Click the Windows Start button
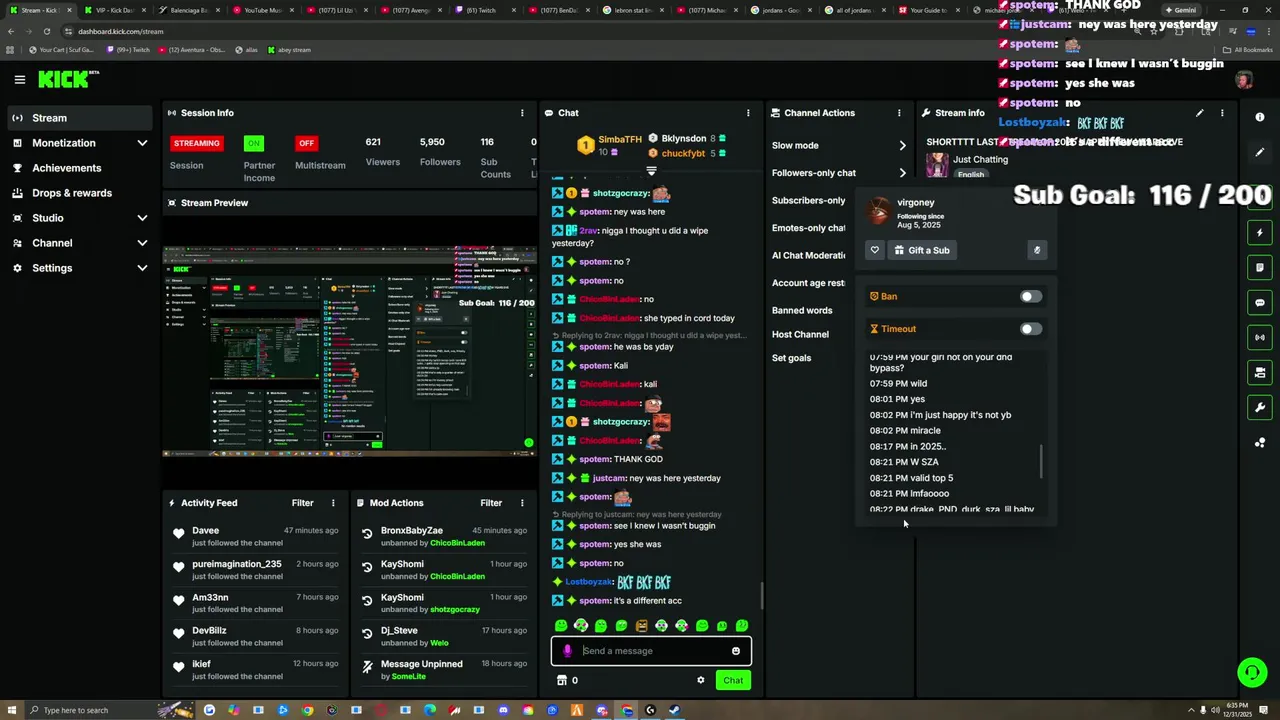The image size is (1280, 720). pos(12,711)
